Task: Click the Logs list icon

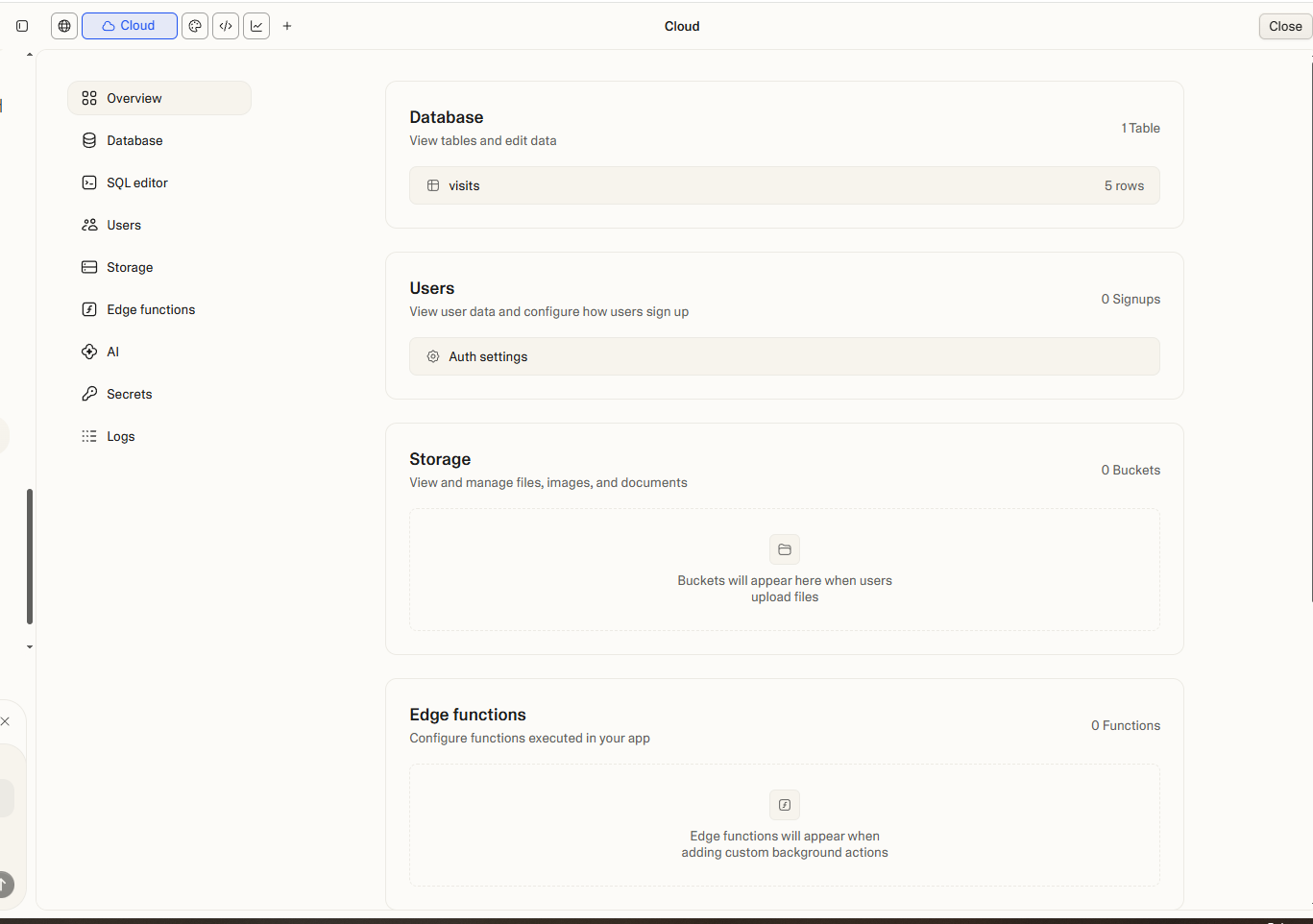Action: pos(89,436)
